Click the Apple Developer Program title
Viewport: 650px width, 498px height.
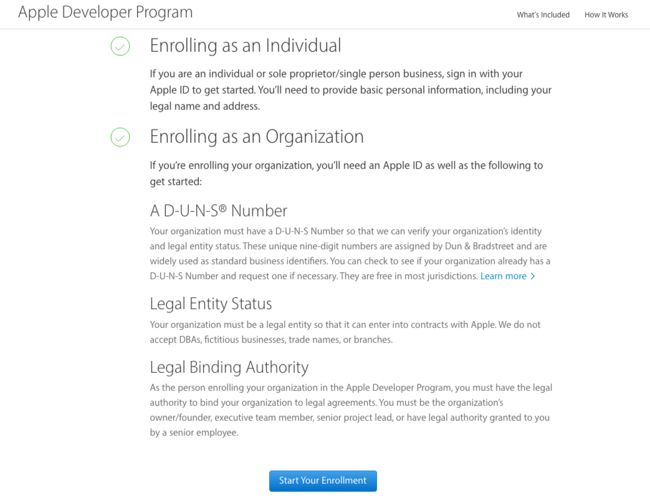105,12
